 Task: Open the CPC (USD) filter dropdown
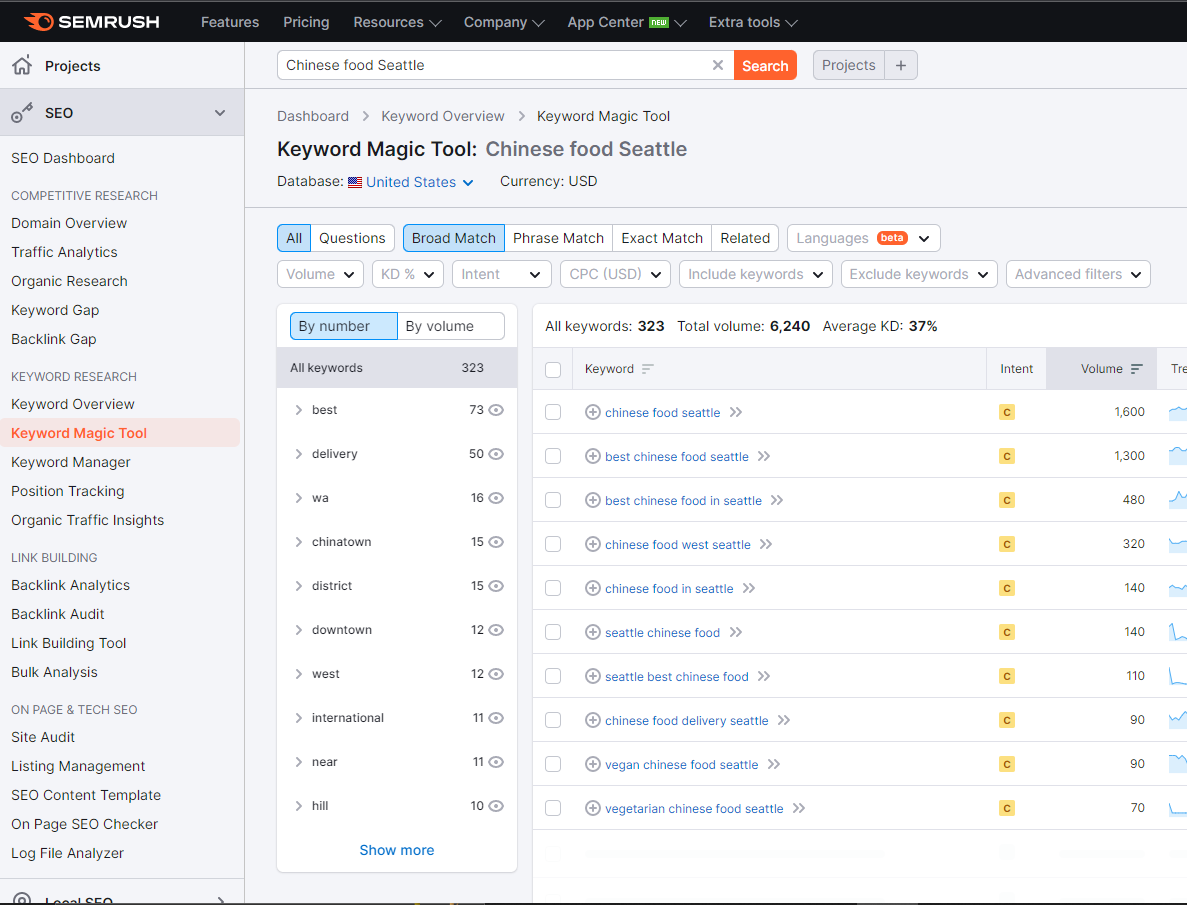click(615, 274)
